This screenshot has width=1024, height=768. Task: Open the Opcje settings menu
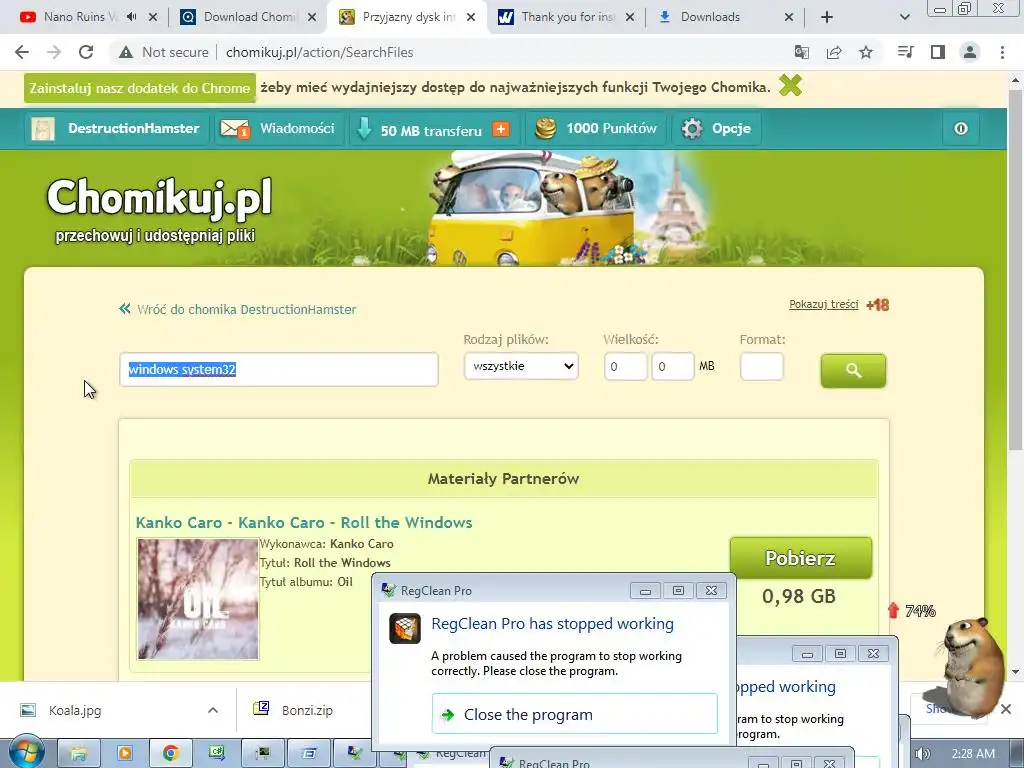(731, 129)
